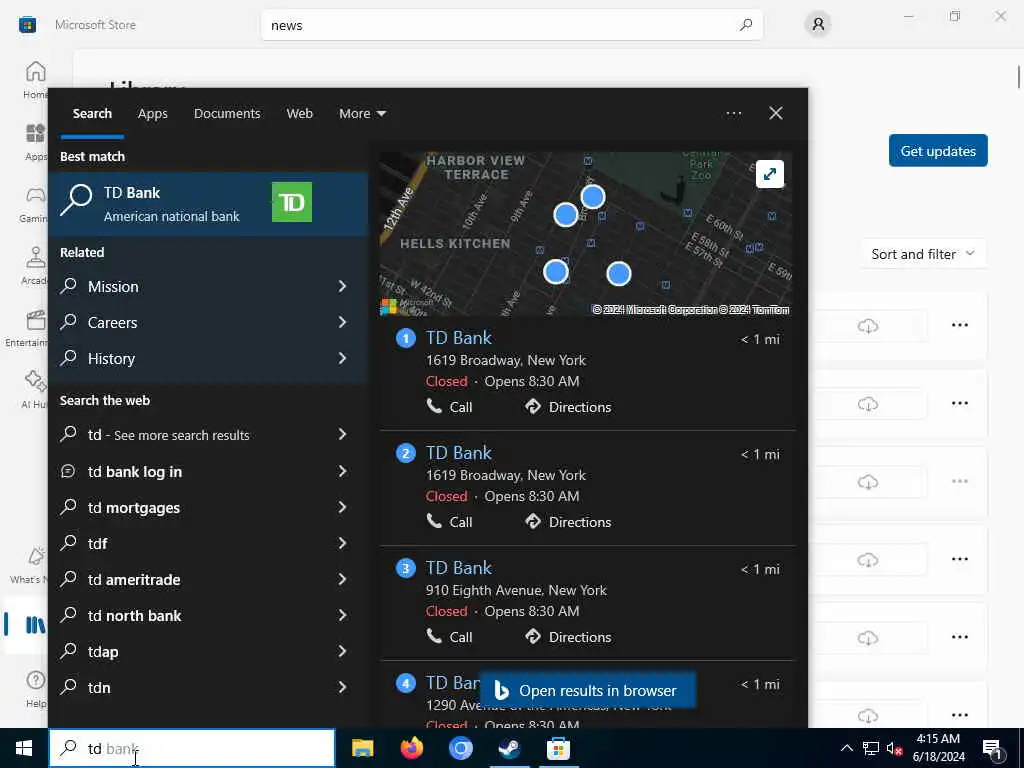This screenshot has width=1024, height=768.
Task: Click the taskbar clock showing 4:15 AM
Action: point(938,748)
